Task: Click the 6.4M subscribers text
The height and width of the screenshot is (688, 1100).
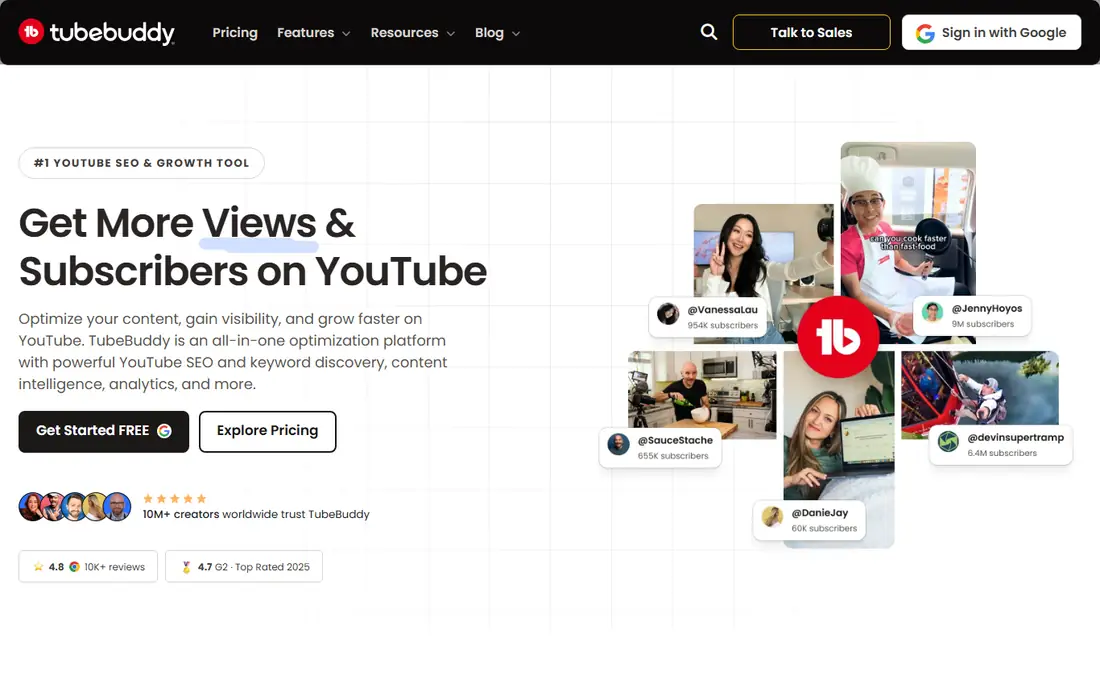Action: 1002,453
